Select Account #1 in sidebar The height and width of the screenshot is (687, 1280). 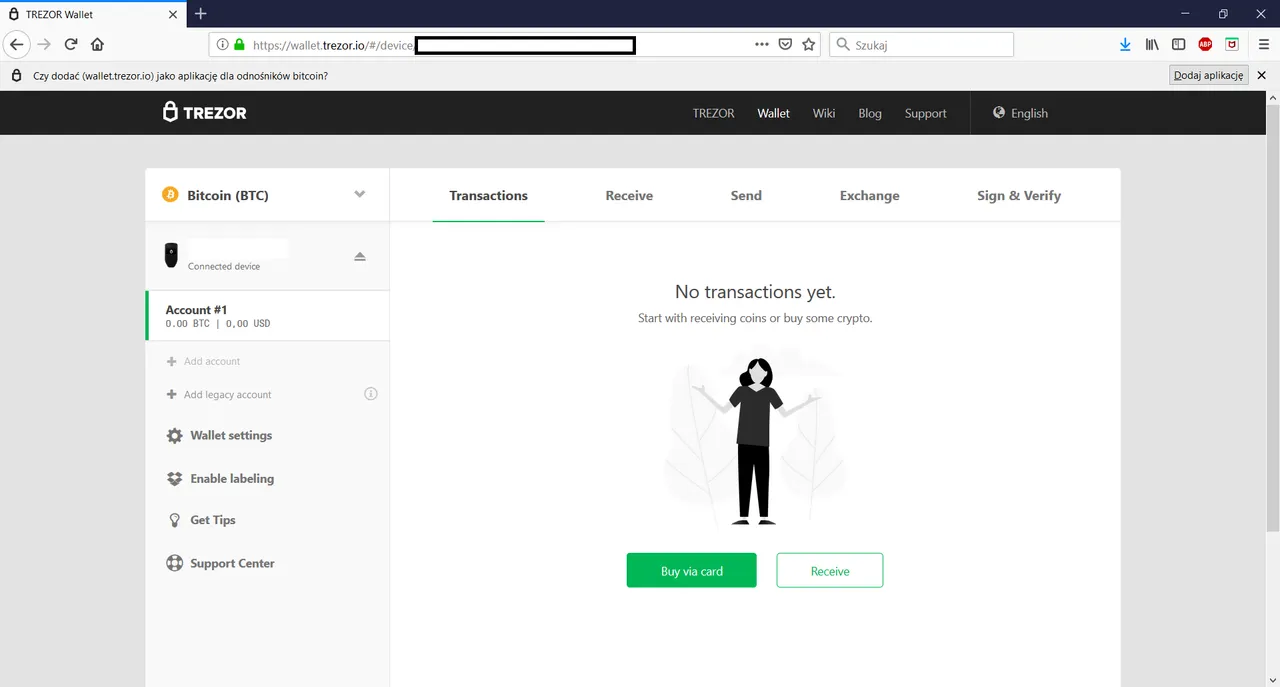[267, 316]
